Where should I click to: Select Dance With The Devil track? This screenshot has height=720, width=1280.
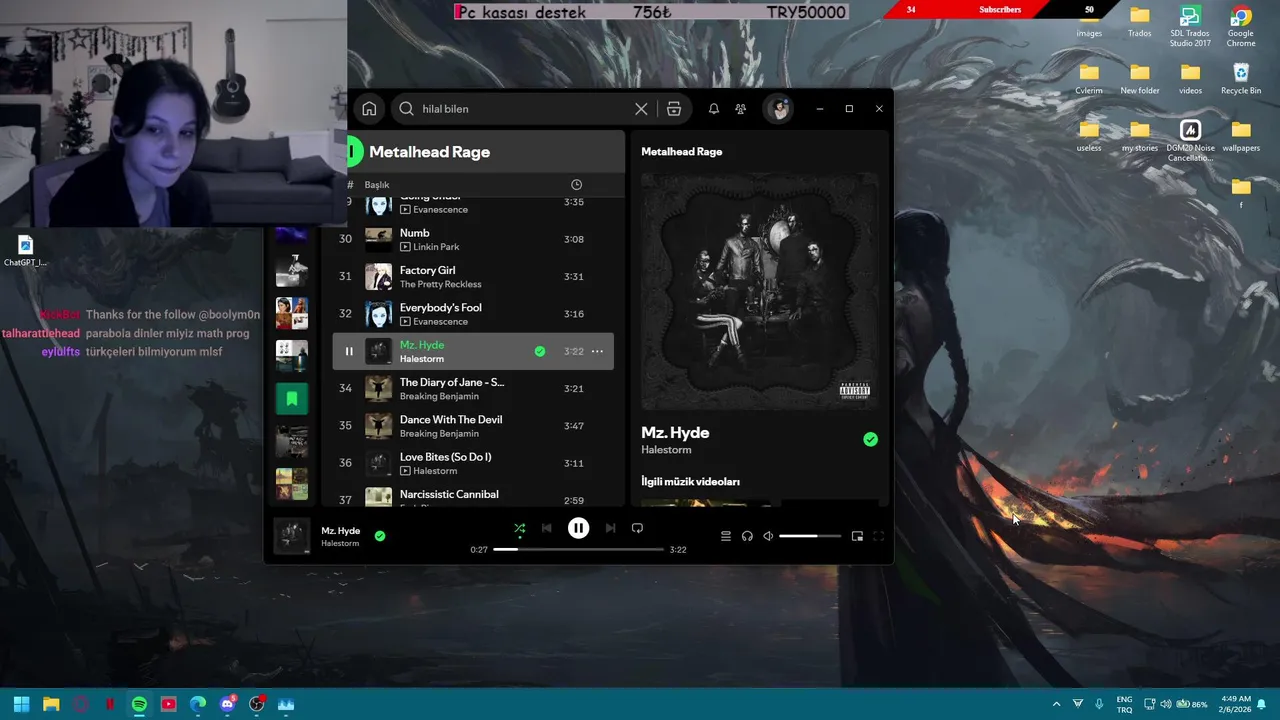point(473,426)
